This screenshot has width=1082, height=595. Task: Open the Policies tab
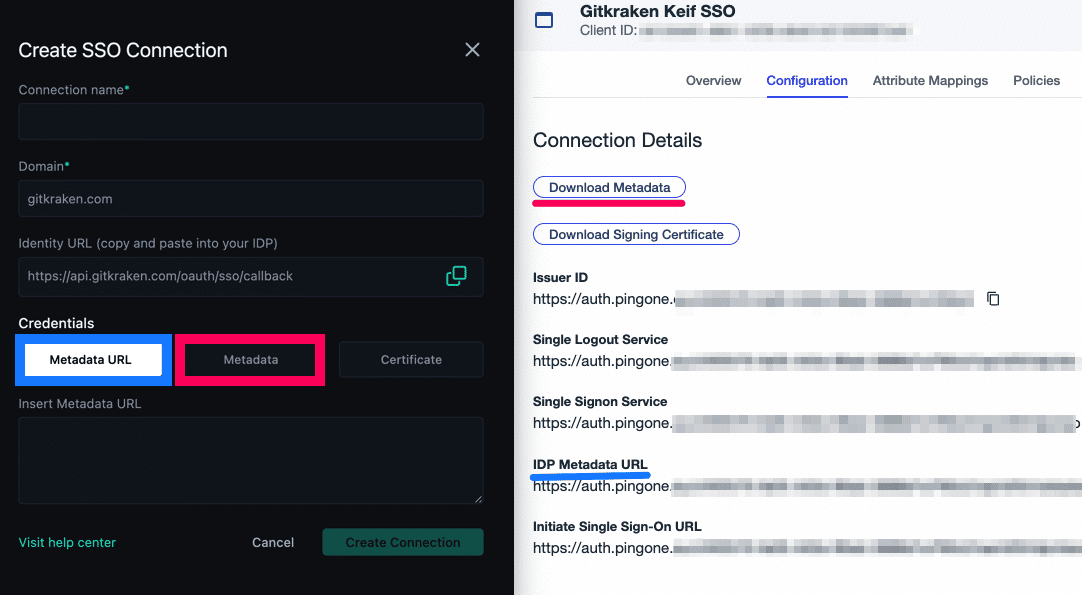pos(1036,81)
